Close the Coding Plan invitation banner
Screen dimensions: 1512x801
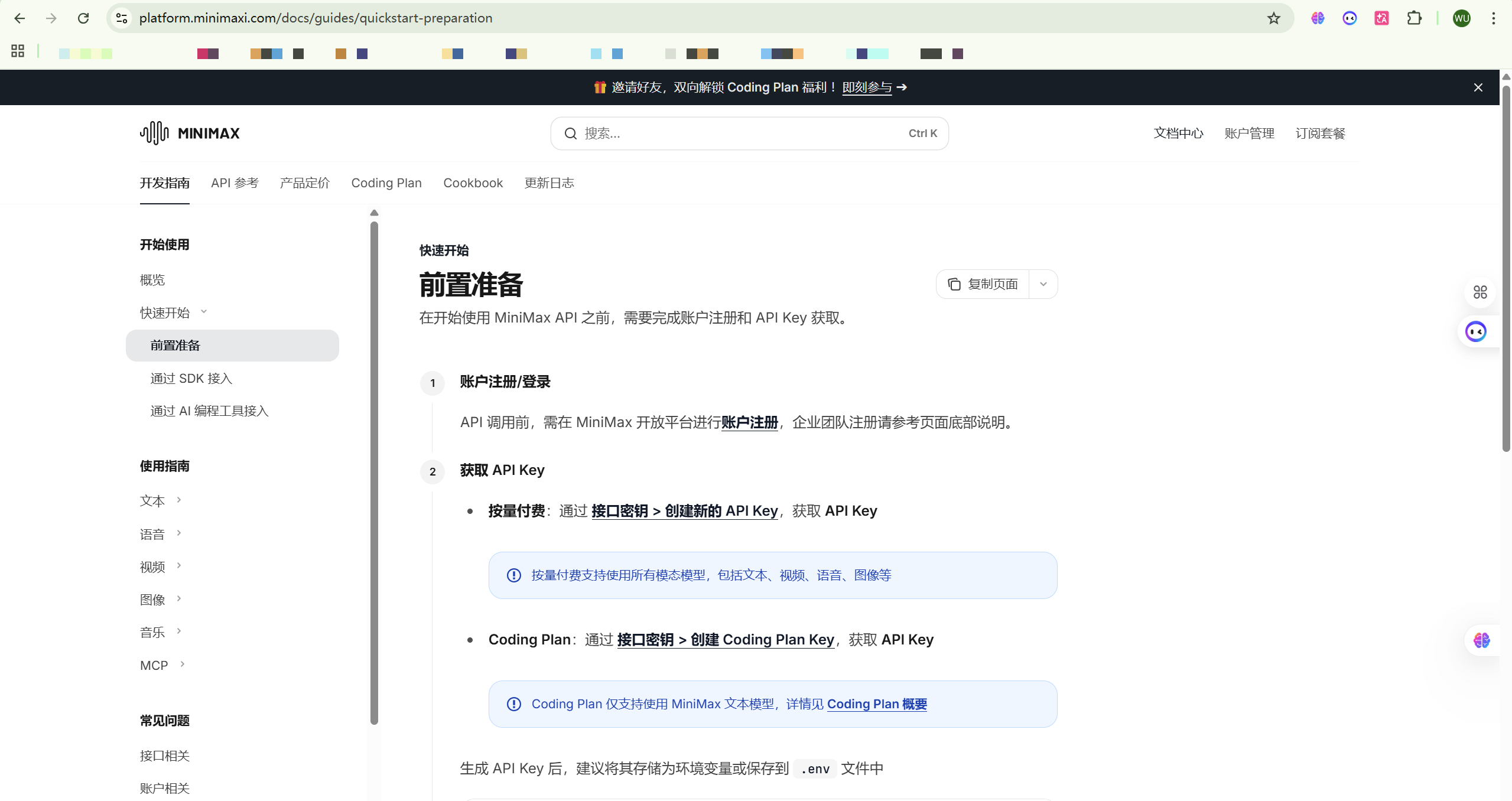[1478, 87]
